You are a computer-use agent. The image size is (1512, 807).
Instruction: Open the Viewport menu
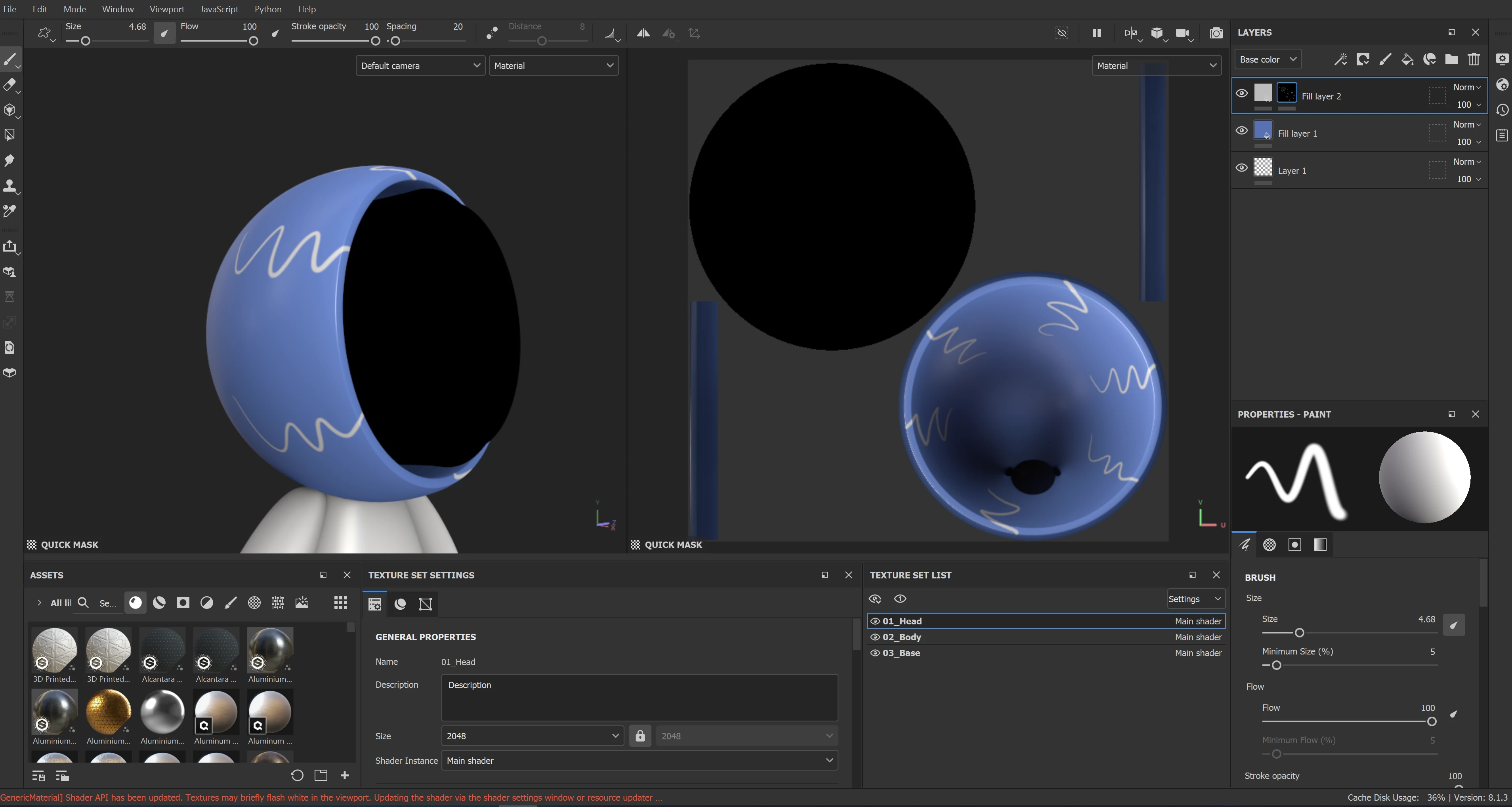(166, 9)
